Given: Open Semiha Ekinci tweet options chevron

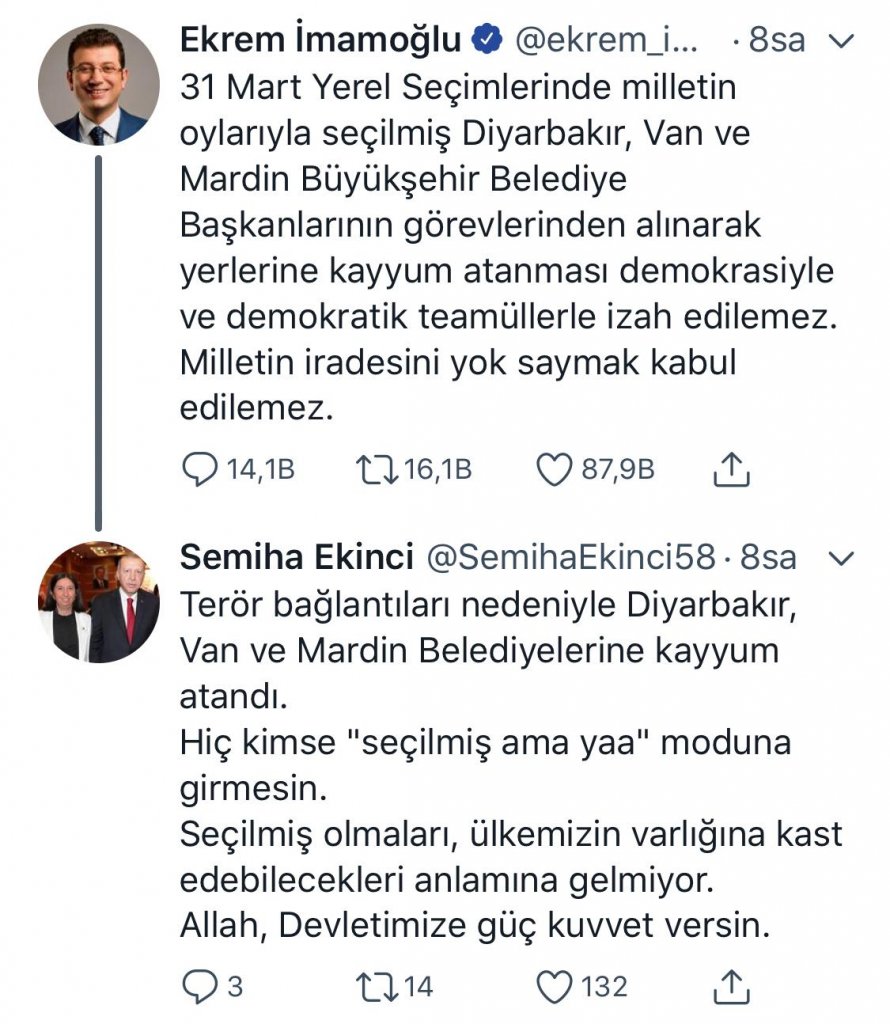Looking at the screenshot, I should tap(843, 558).
